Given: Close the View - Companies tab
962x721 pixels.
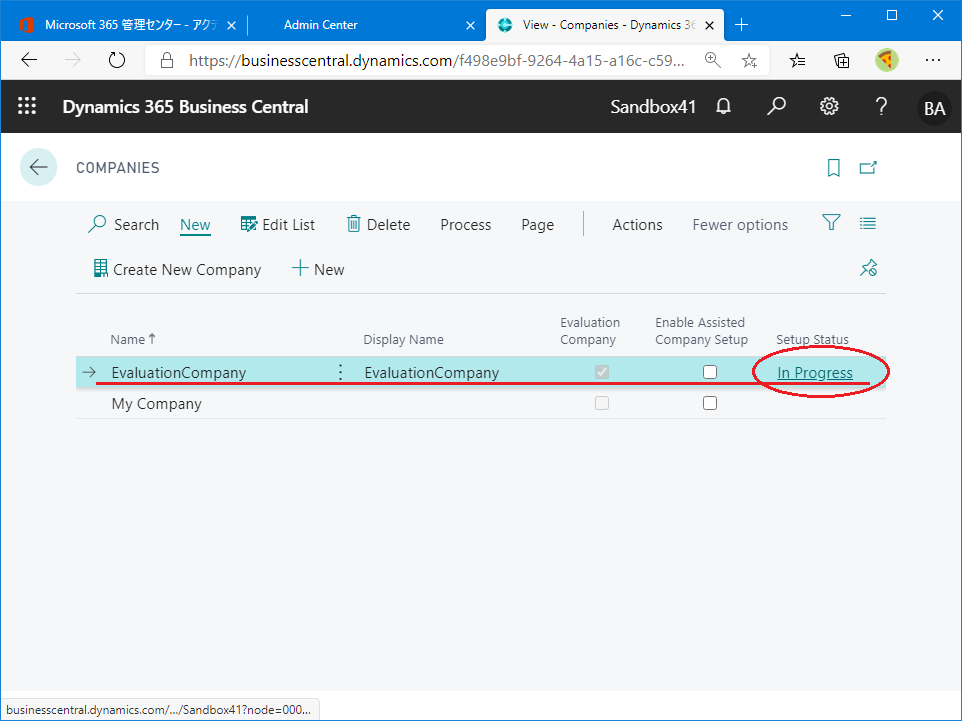Looking at the screenshot, I should click(x=709, y=25).
